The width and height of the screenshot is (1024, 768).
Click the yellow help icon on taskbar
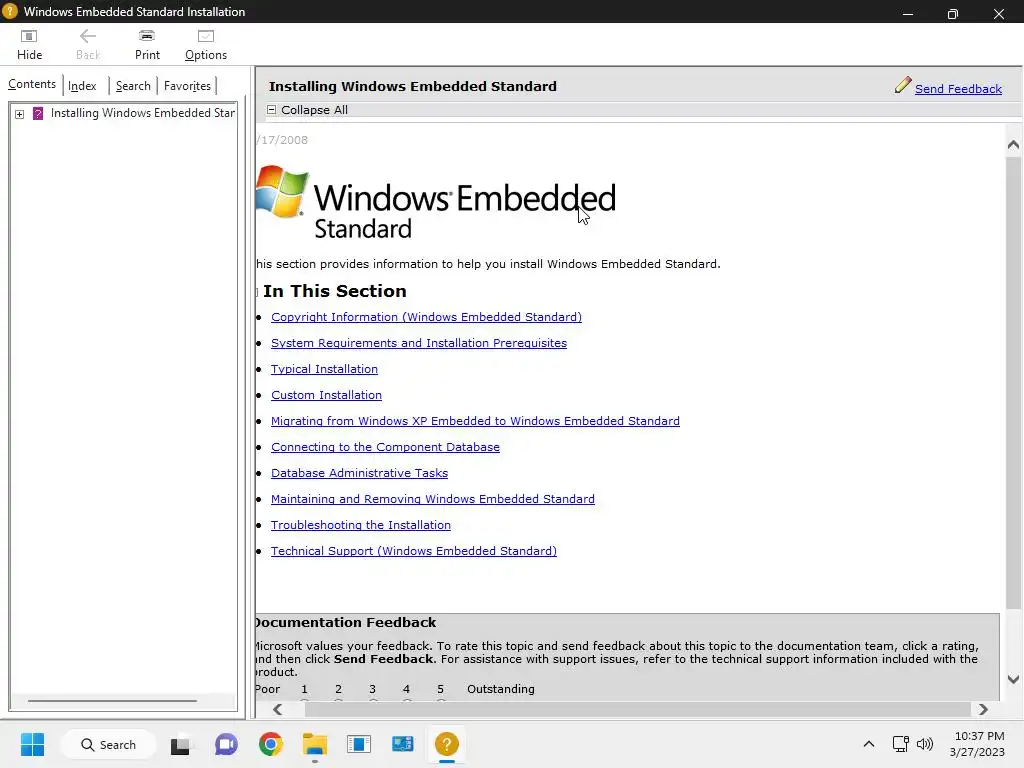(x=447, y=744)
